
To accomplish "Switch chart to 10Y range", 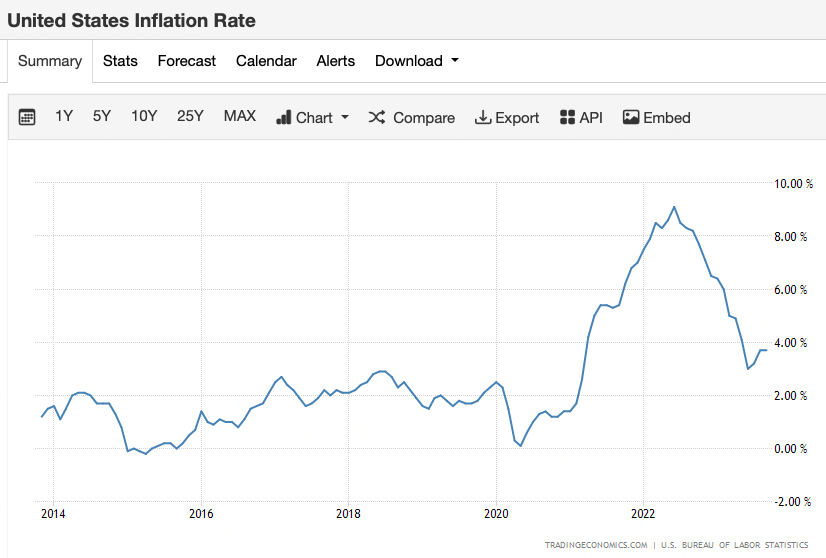I will click(x=144, y=116).
